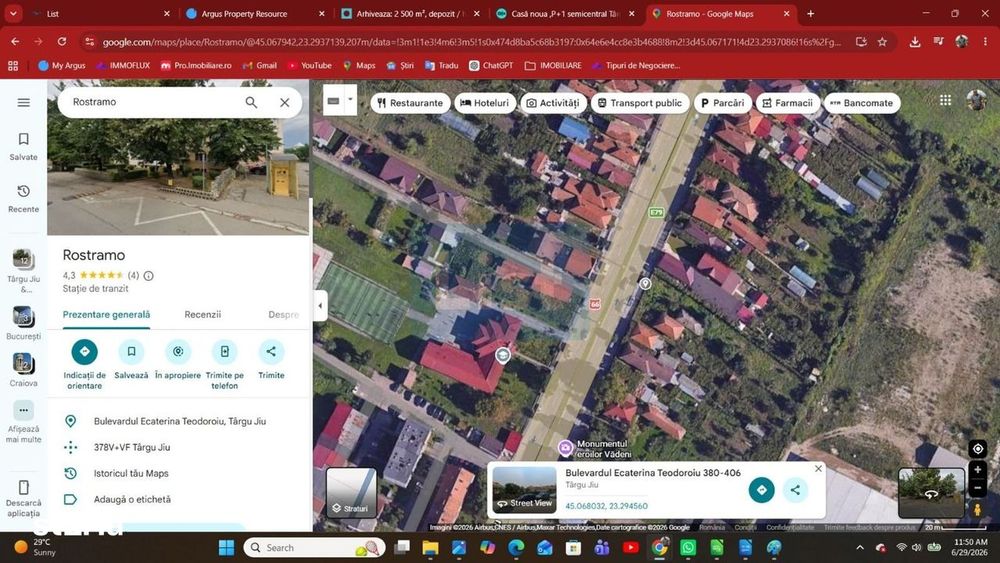This screenshot has width=1000, height=563.
Task: Switch to Recenzii tab
Action: 203,314
